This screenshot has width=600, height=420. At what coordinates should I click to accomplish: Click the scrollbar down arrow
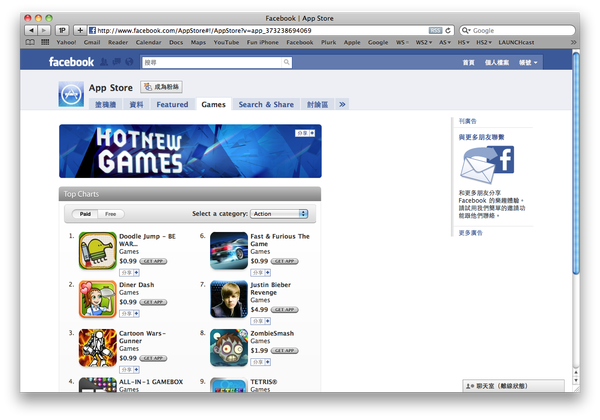pyautogui.click(x=576, y=381)
